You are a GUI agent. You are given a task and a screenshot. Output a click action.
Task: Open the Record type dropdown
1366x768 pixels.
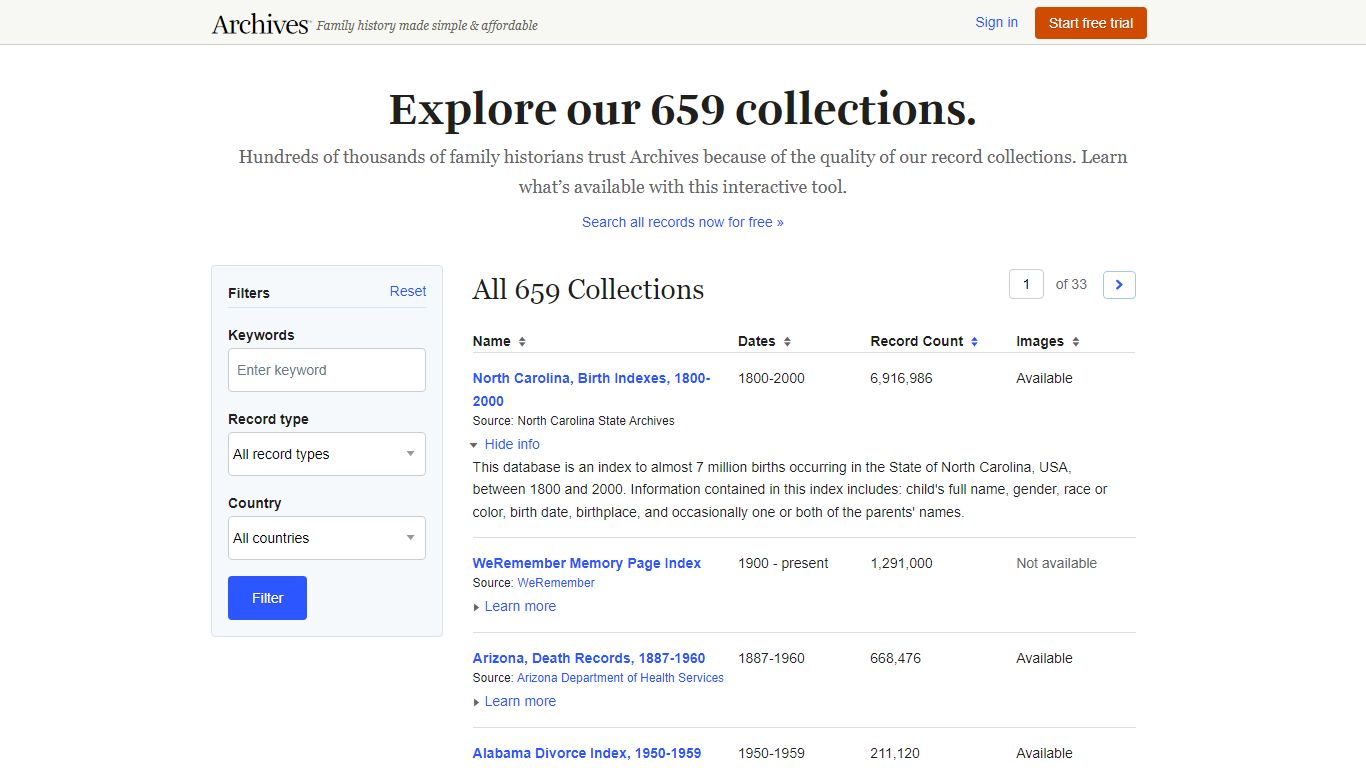[327, 454]
